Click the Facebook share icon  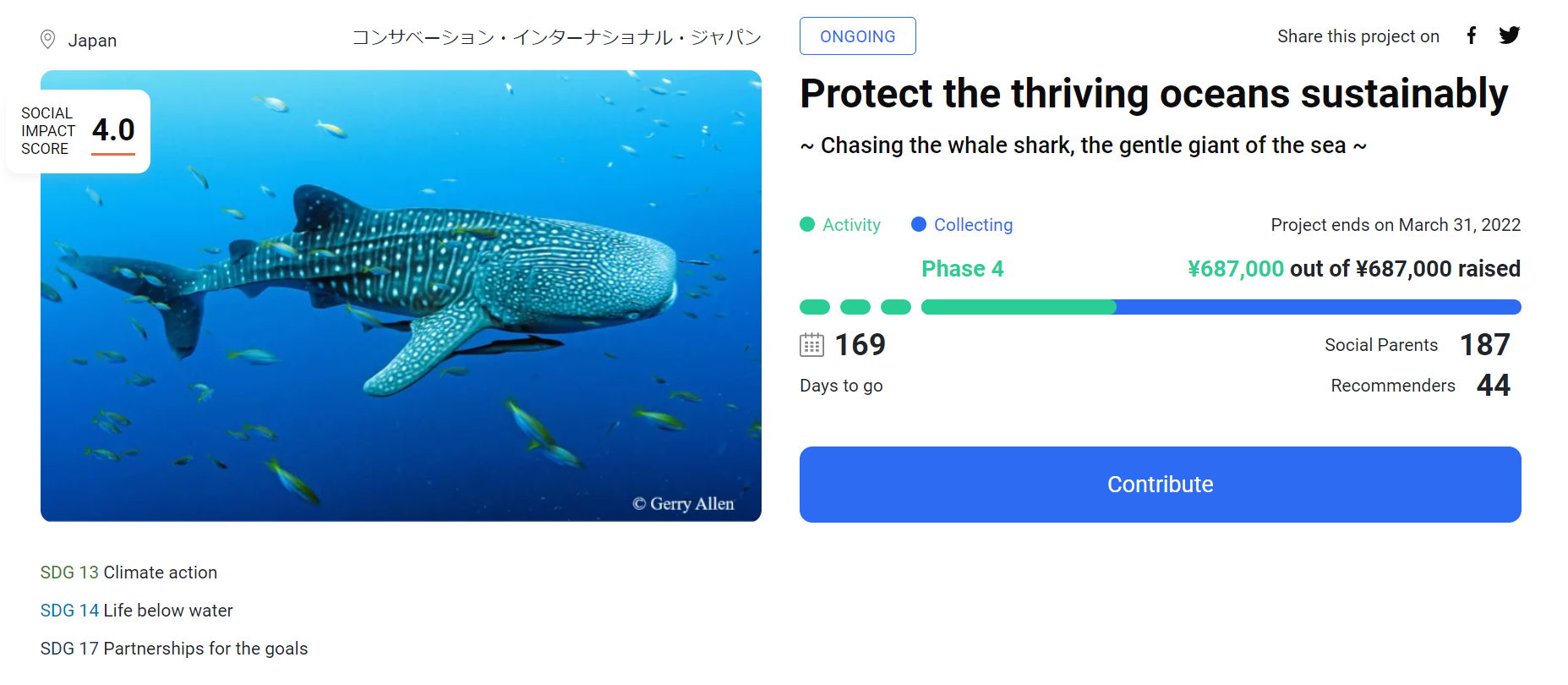click(x=1472, y=36)
